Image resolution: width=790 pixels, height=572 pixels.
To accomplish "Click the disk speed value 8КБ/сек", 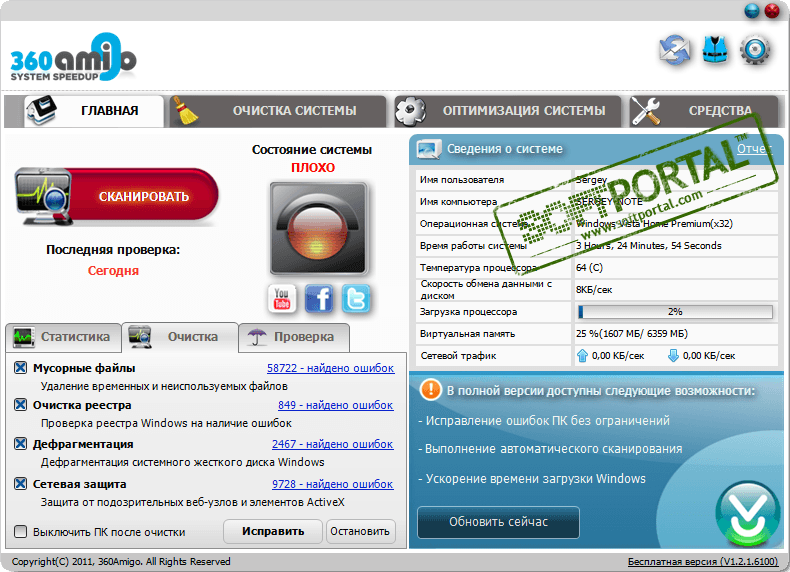I will pyautogui.click(x=594, y=290).
